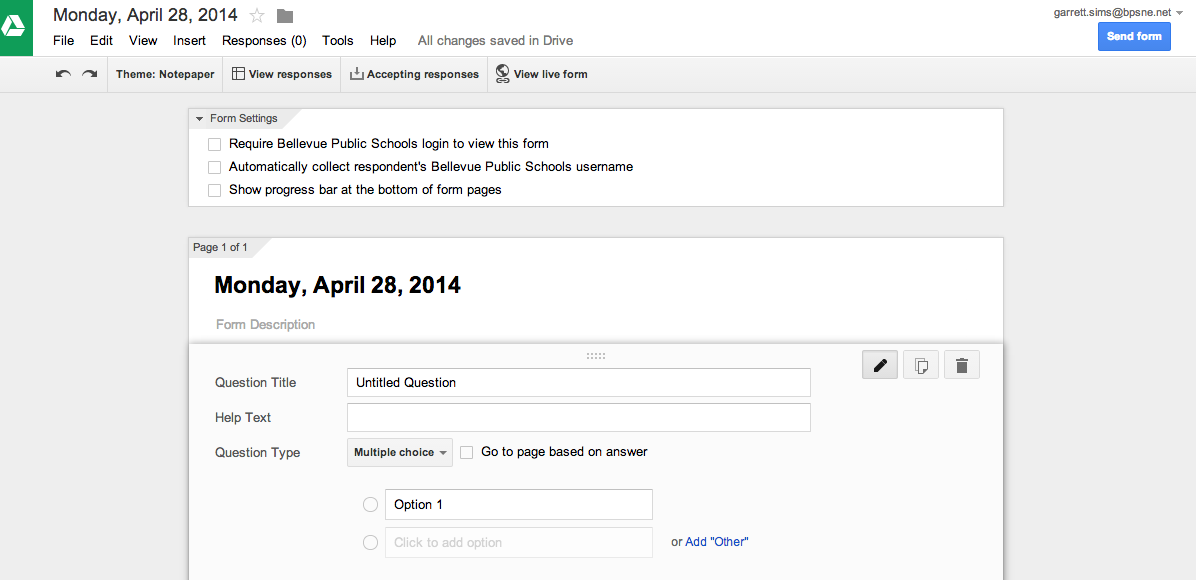Viewport: 1196px width, 580px height.
Task: Select the pencil edit icon on the question
Action: (880, 365)
